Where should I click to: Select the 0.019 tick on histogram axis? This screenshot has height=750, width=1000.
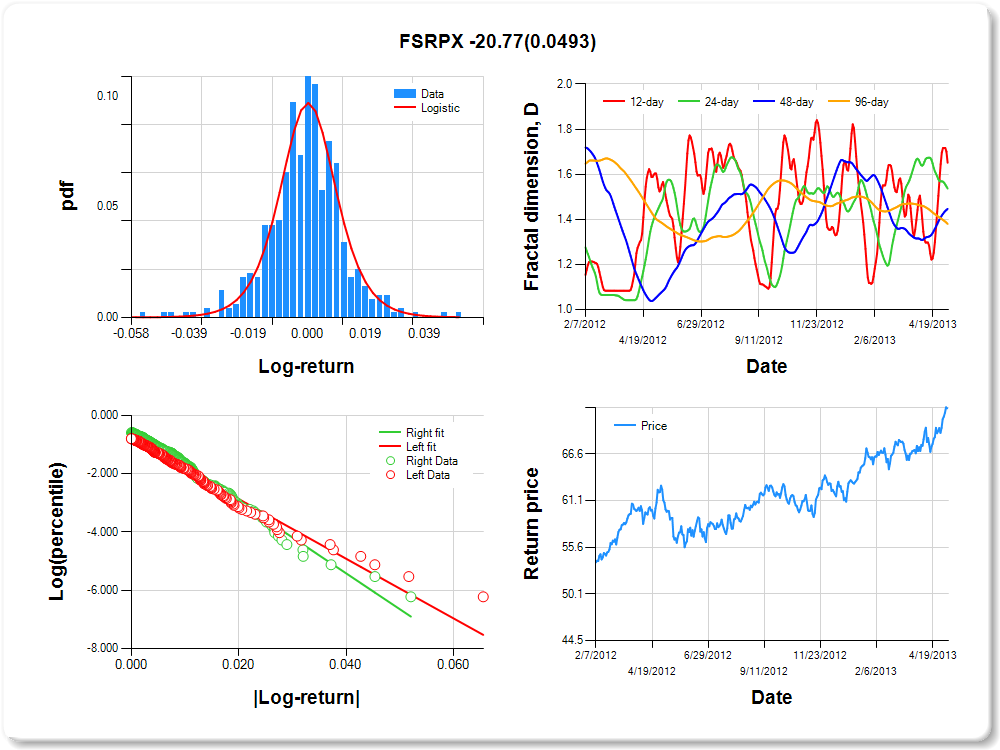[x=365, y=334]
